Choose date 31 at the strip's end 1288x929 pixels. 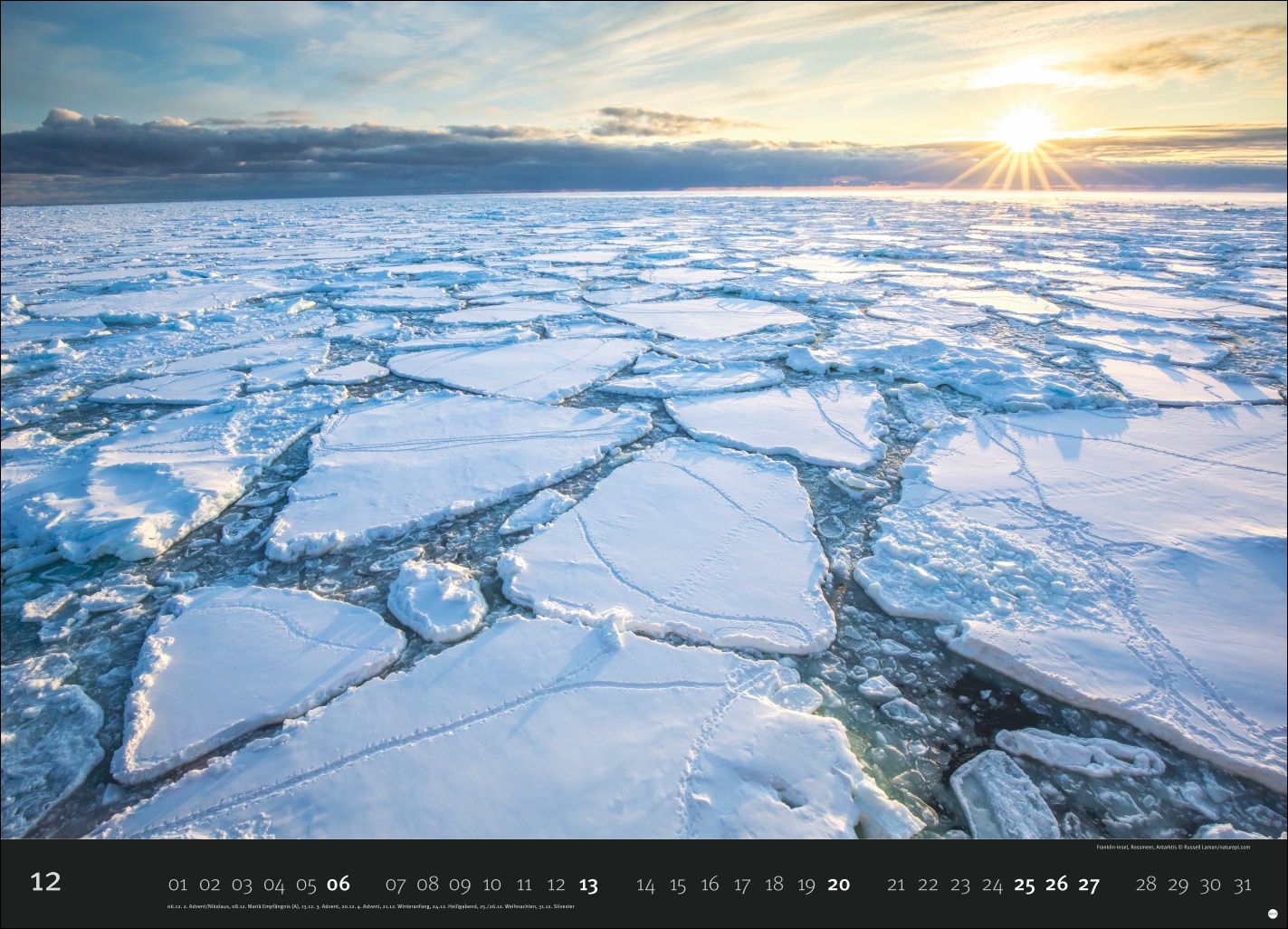point(1242,885)
